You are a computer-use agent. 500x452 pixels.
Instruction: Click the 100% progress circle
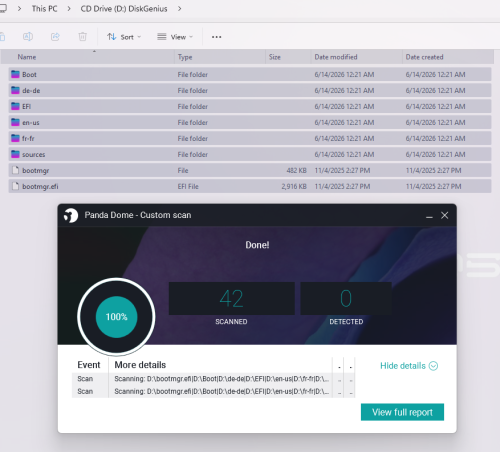tap(116, 317)
